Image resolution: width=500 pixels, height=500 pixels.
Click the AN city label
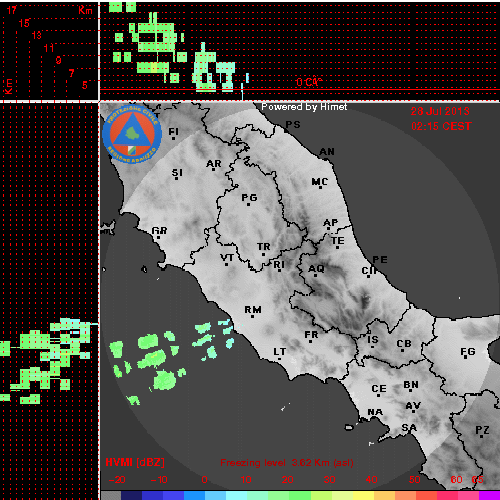pyautogui.click(x=327, y=152)
